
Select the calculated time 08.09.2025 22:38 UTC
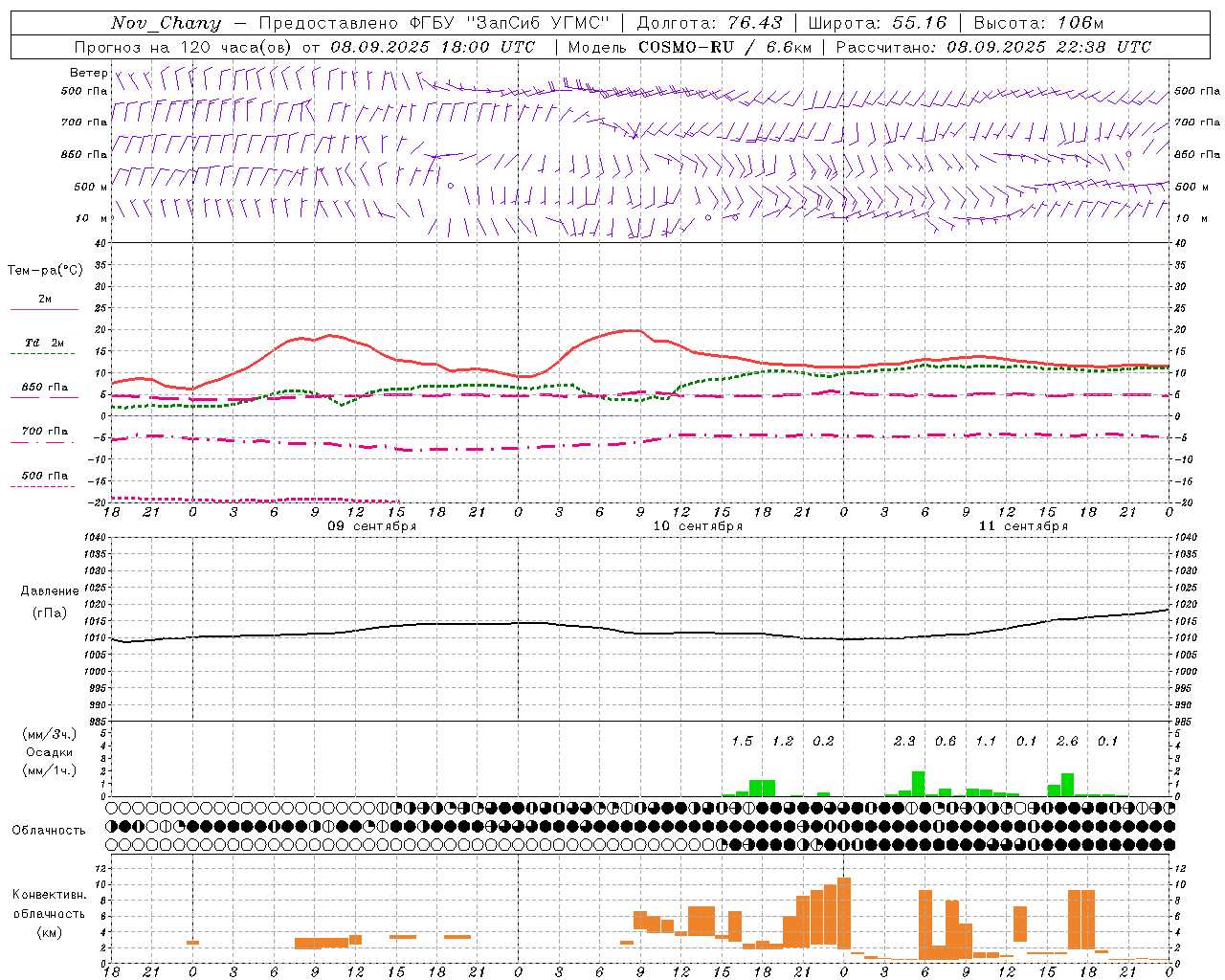1049,47
